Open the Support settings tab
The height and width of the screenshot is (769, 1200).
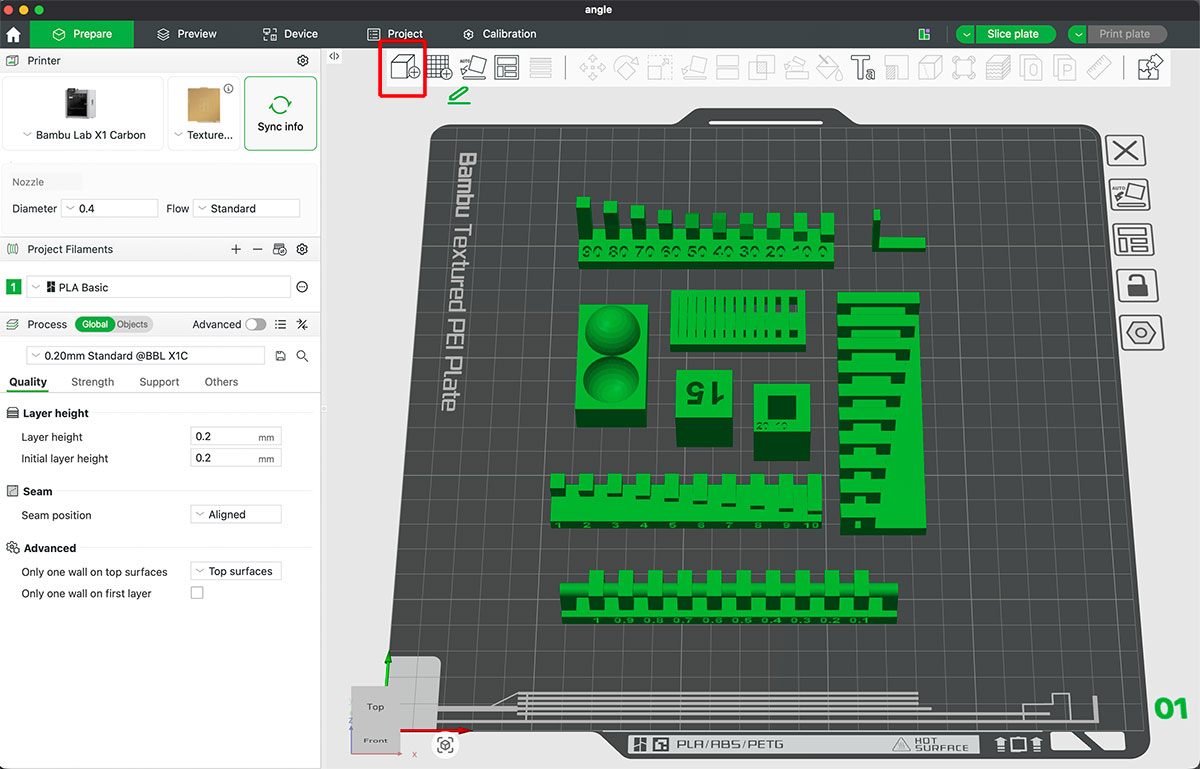tap(159, 382)
